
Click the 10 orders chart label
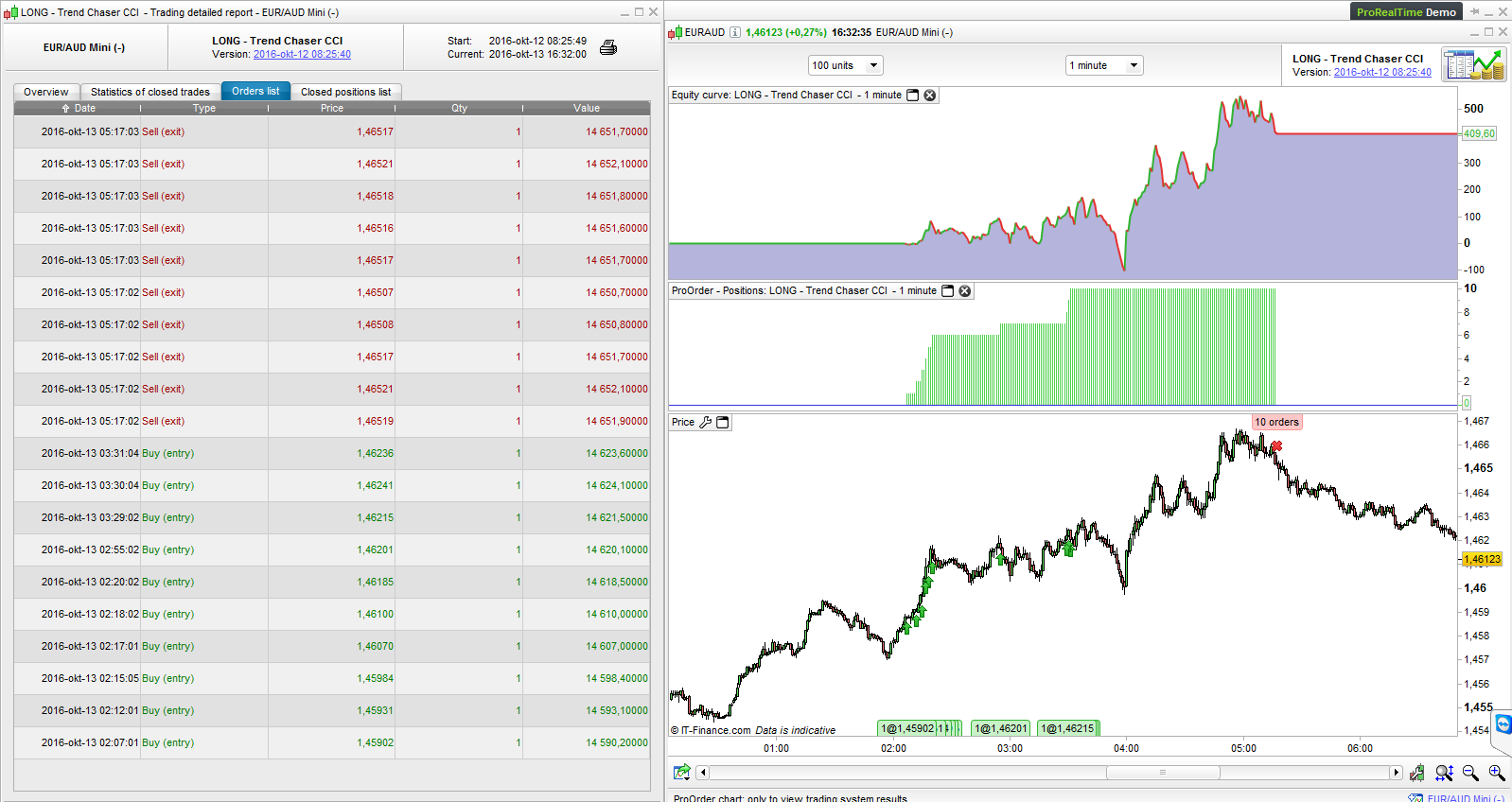point(1276,423)
